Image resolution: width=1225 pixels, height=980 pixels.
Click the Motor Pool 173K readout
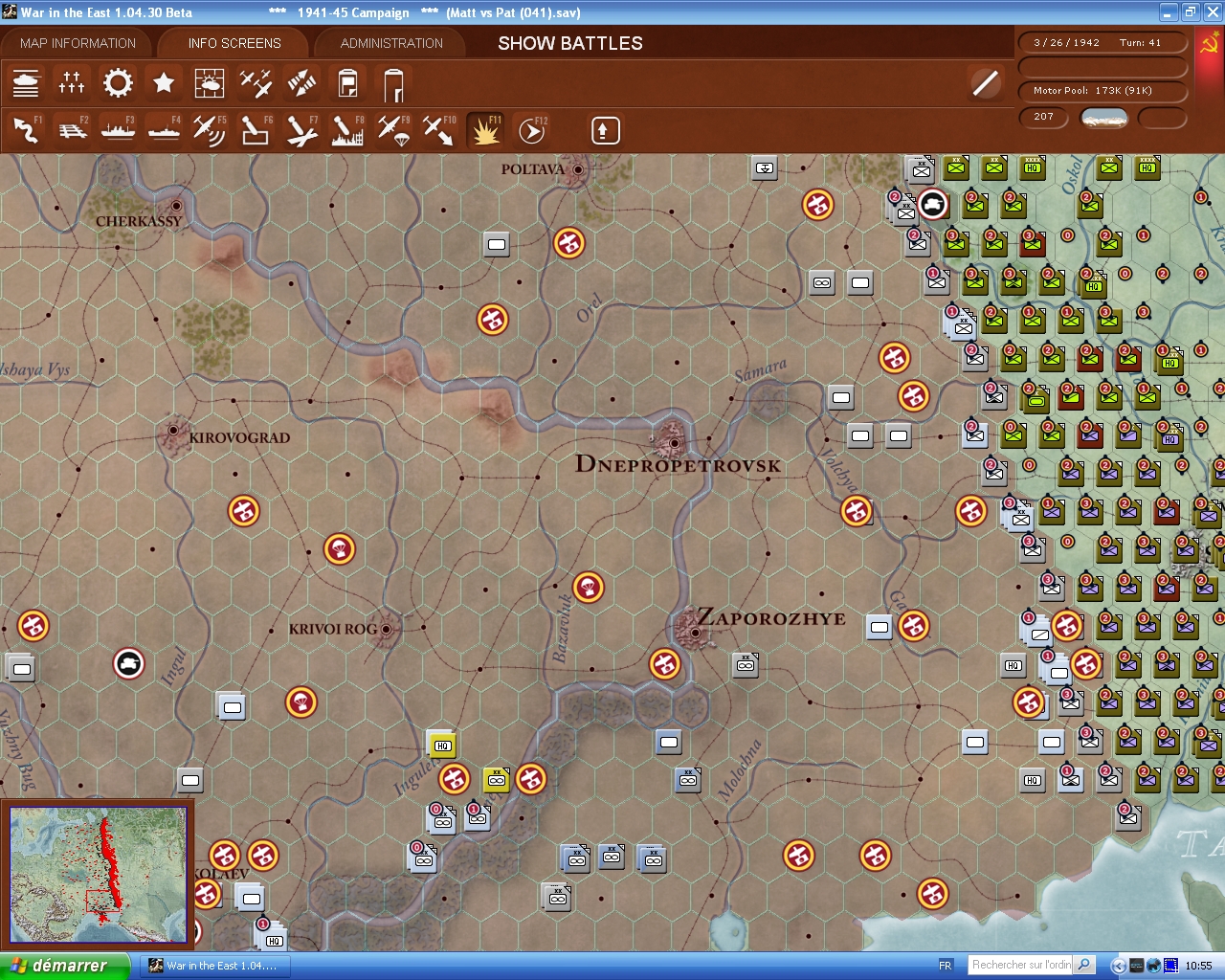pyautogui.click(x=1102, y=91)
